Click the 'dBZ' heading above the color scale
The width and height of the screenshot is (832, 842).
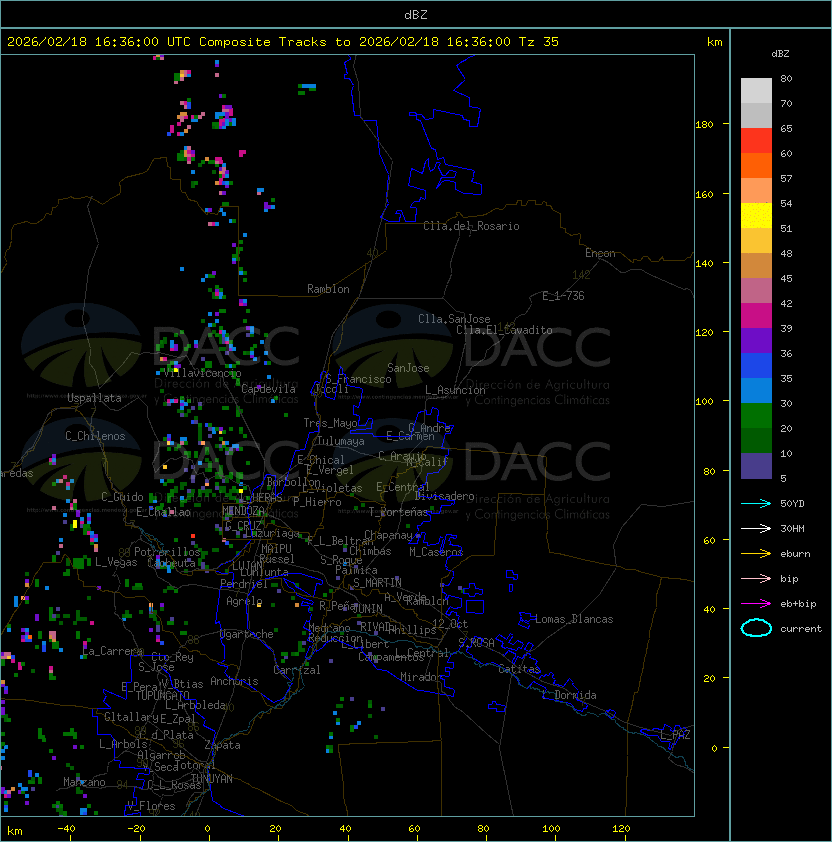coord(780,54)
